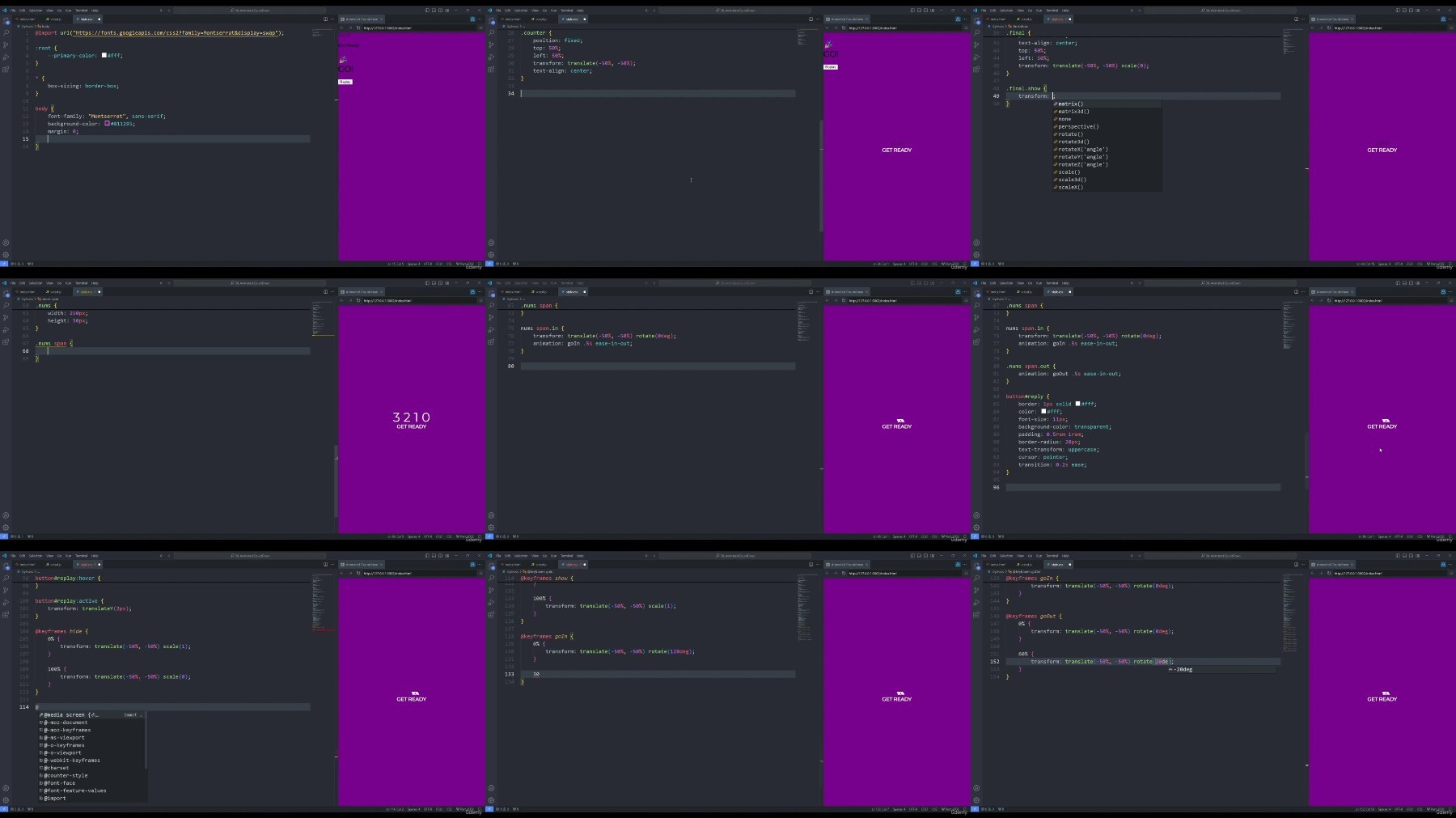The height and width of the screenshot is (818, 1456).
Task: Split editor in the @keyframes goOut window
Action: pyautogui.click(x=1296, y=564)
